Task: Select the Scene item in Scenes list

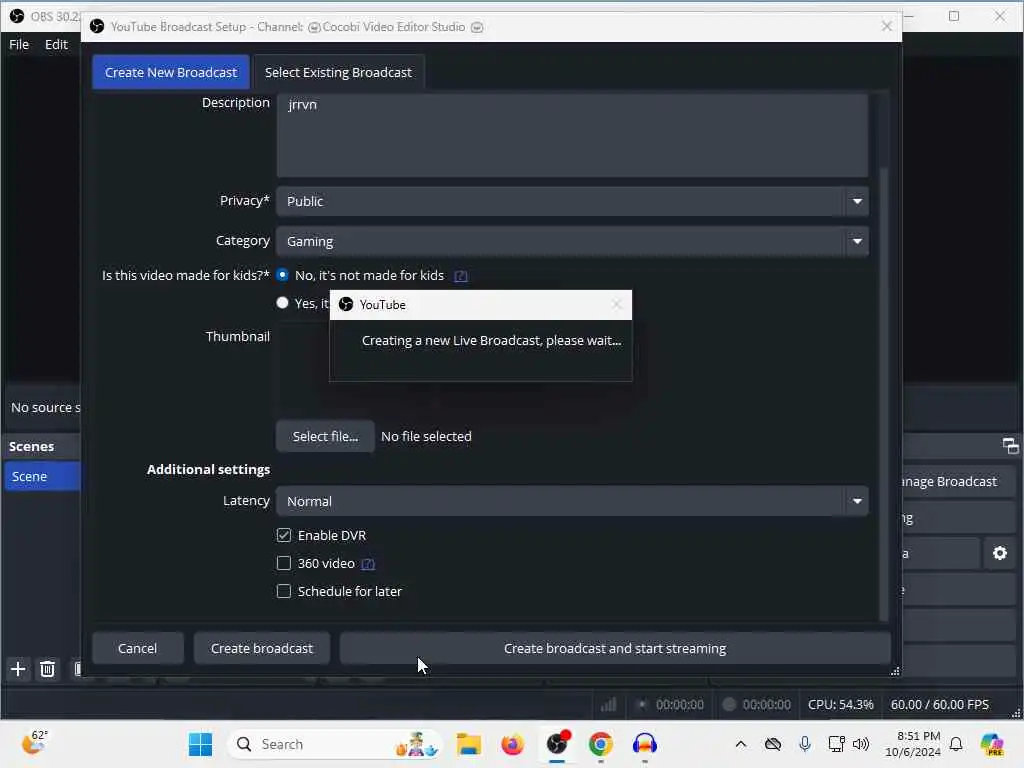Action: point(42,477)
